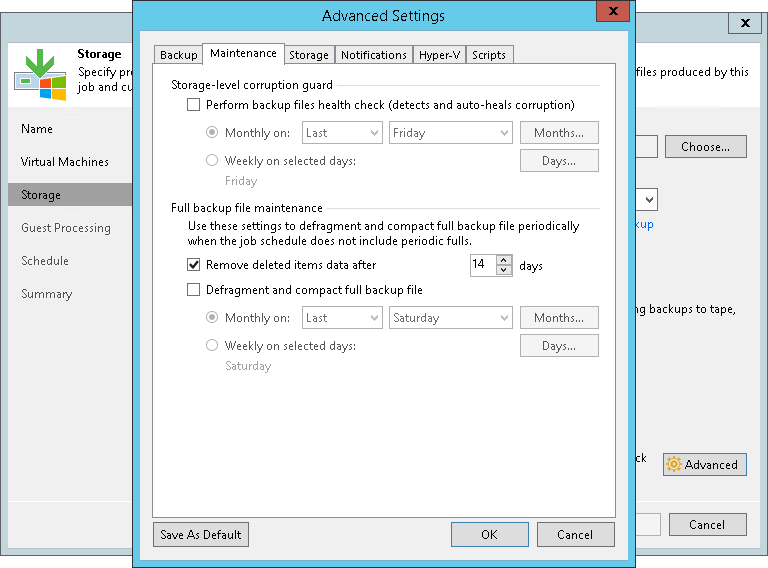
Task: Select Guest Processing step in wizard sidebar
Action: click(66, 228)
